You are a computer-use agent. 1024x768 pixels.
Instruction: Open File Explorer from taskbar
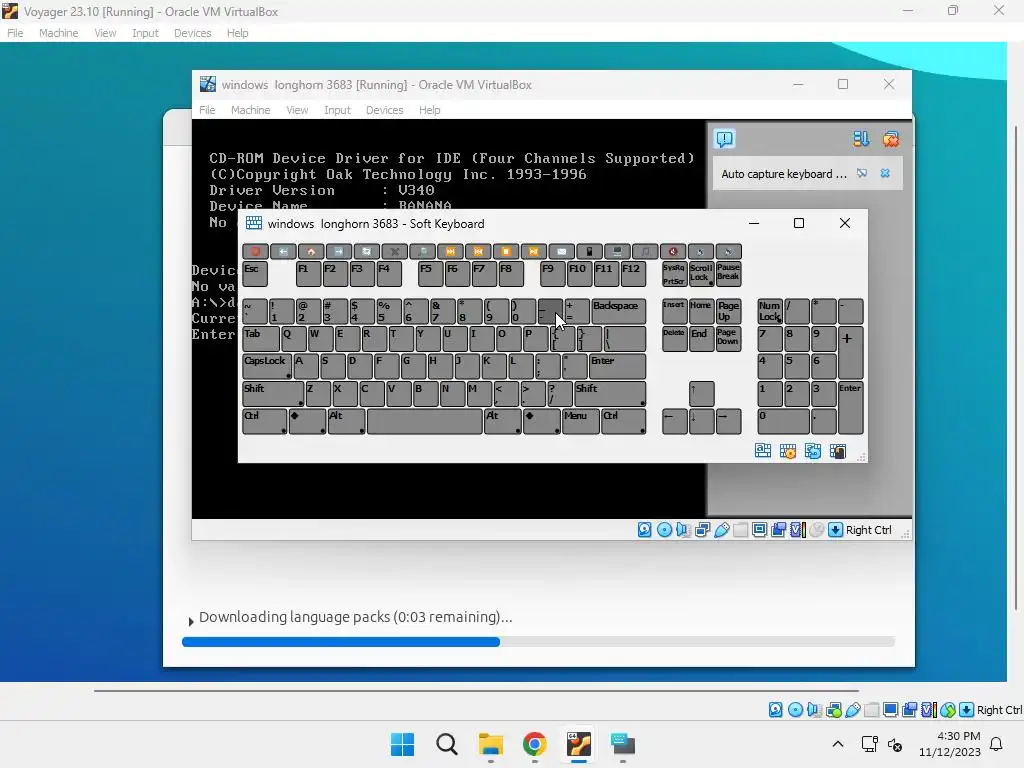(x=490, y=744)
